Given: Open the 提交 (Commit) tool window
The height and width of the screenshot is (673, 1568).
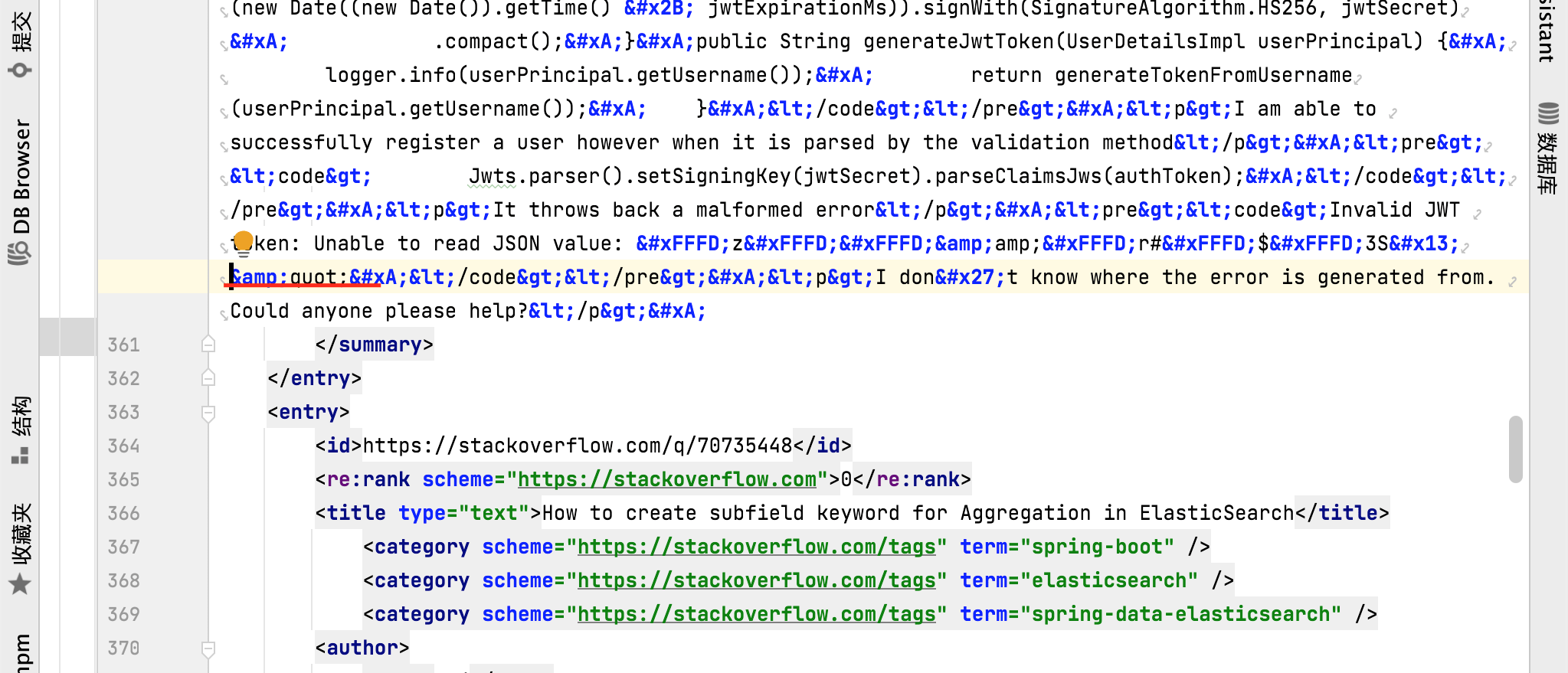Looking at the screenshot, I should coord(21,42).
